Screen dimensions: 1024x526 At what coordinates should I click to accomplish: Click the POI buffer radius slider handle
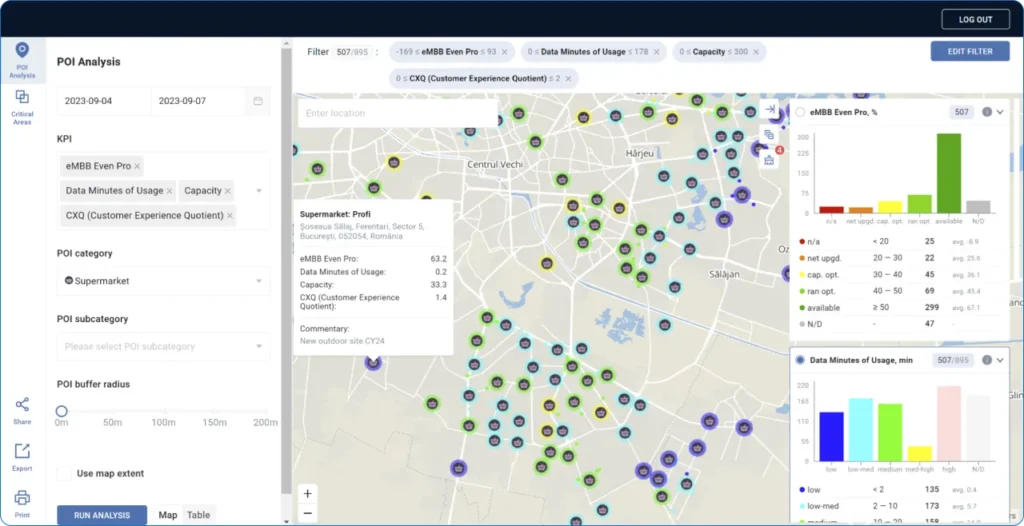(x=62, y=411)
